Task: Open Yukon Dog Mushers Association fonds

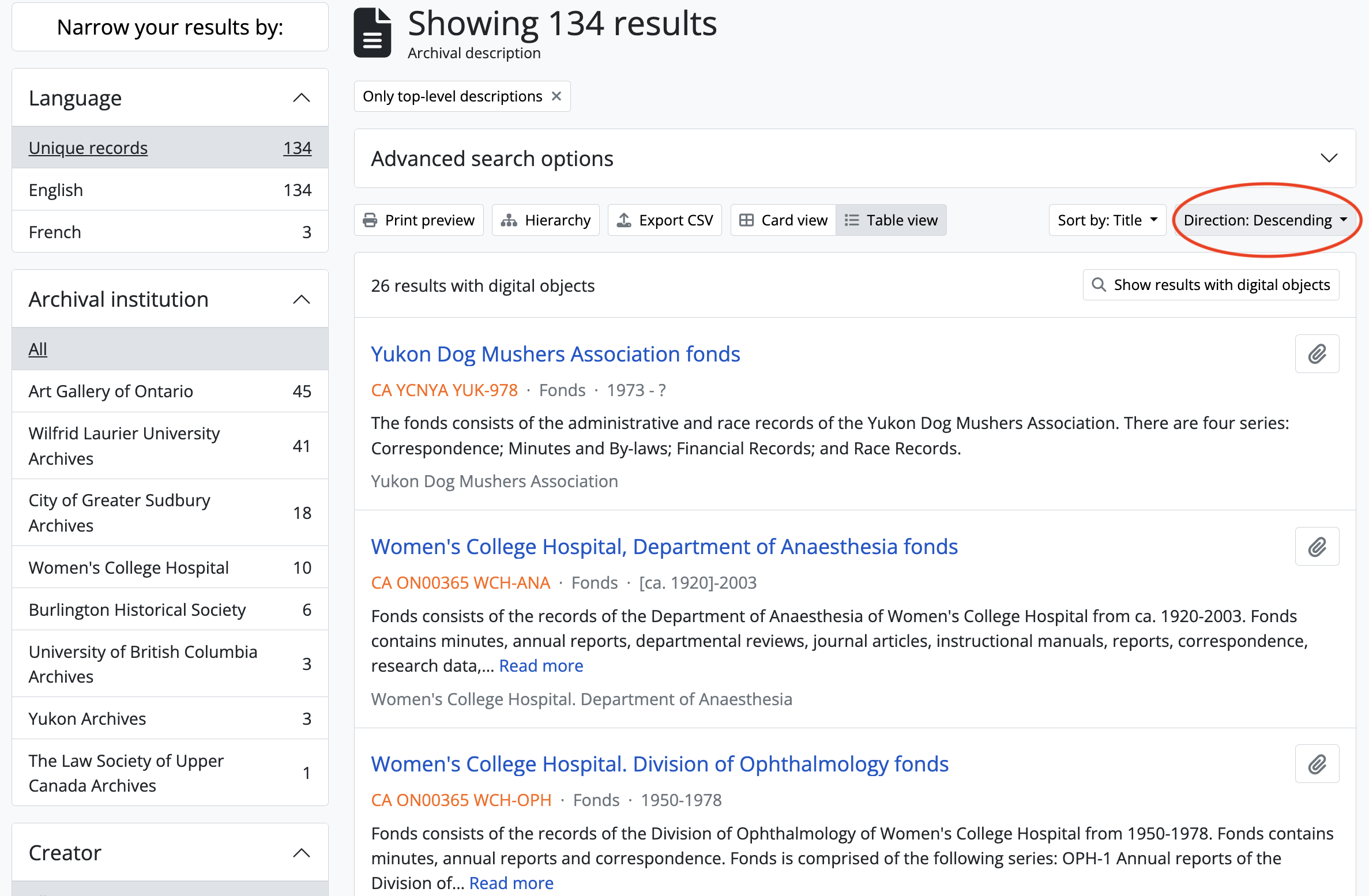Action: coord(555,354)
